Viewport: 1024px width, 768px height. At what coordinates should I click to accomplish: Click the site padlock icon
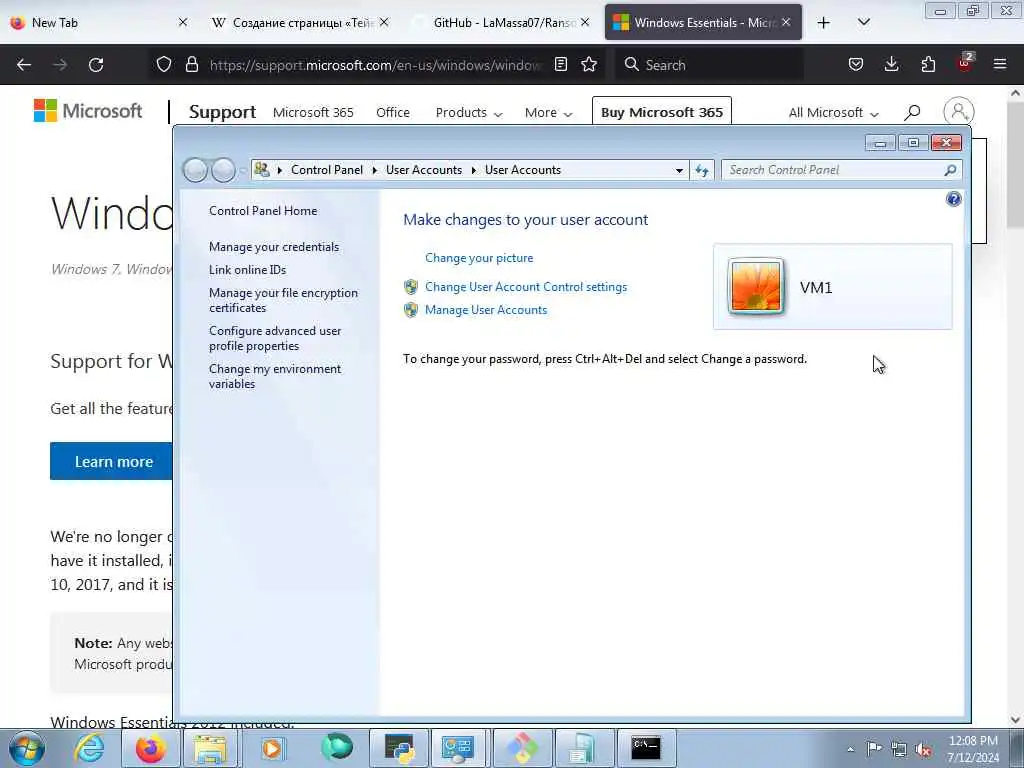[191, 64]
